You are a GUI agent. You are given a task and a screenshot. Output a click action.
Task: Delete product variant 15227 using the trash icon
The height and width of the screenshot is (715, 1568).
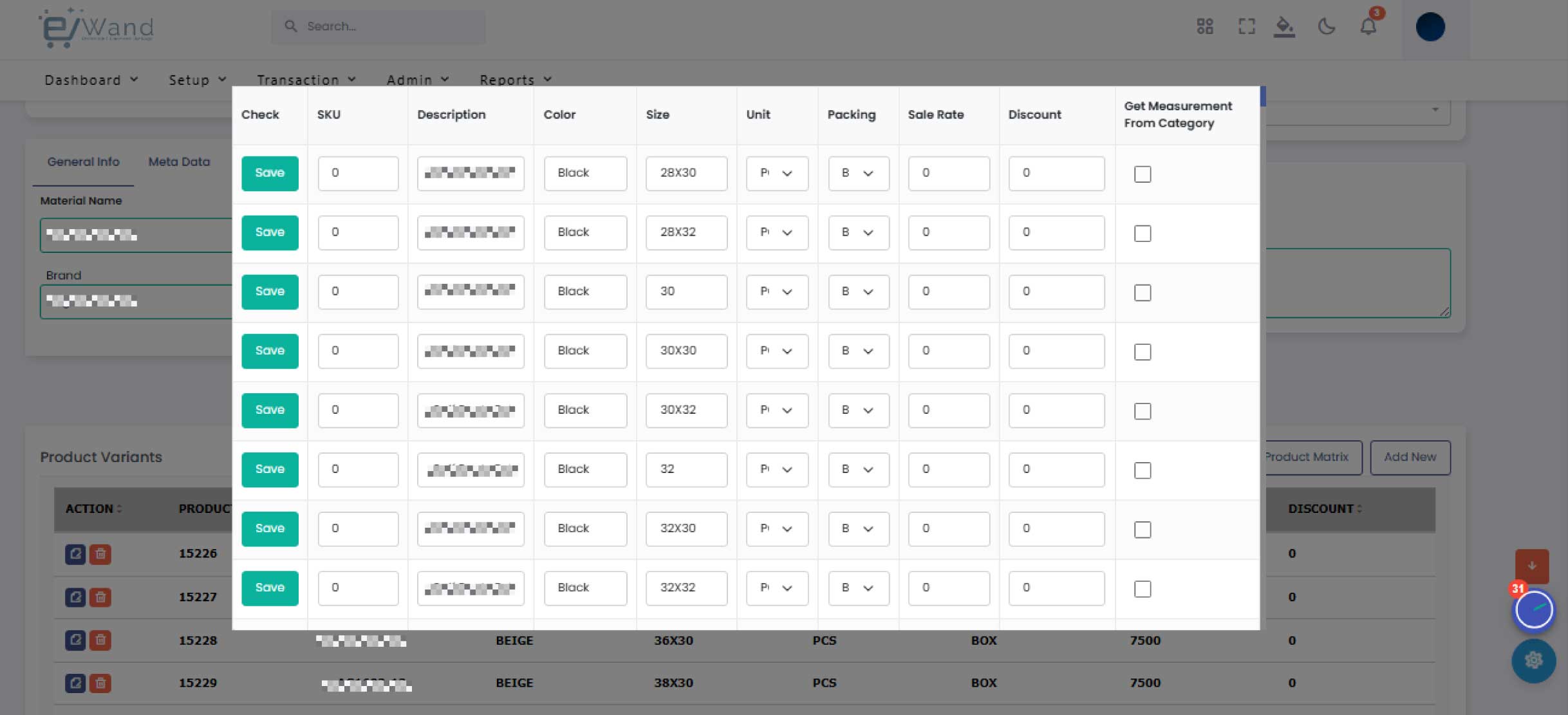click(100, 597)
